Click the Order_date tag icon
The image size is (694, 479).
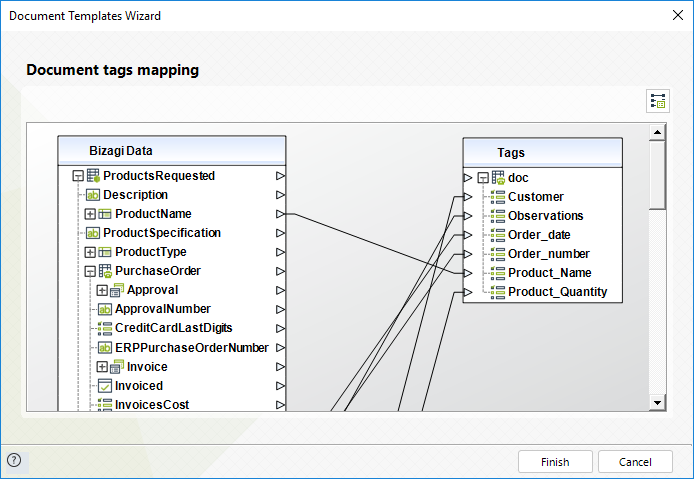click(497, 235)
